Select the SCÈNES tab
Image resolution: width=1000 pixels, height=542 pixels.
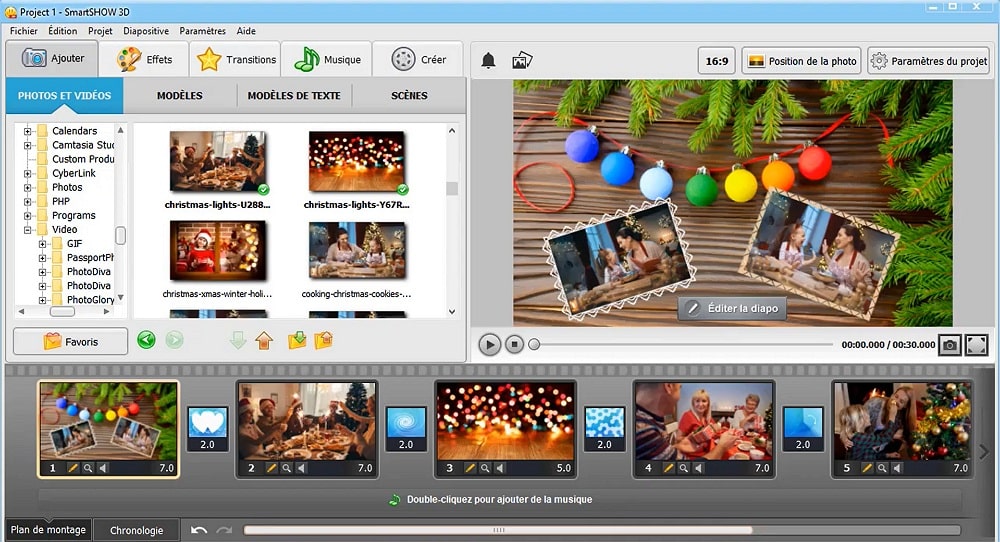point(409,96)
